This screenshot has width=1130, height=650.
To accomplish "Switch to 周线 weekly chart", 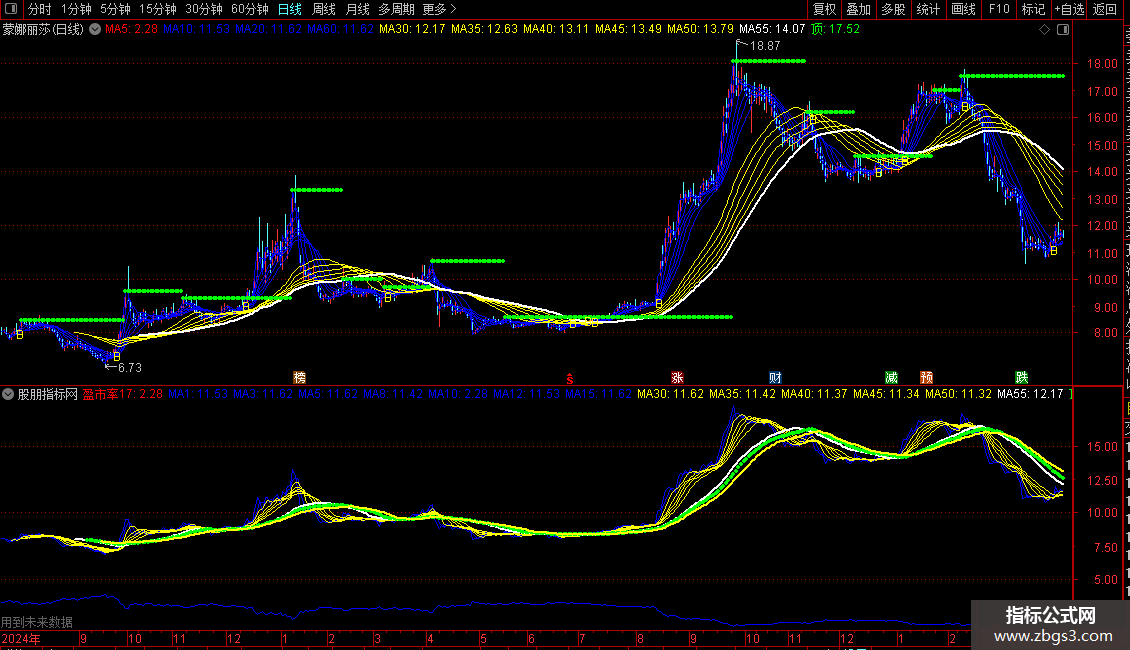I will coord(324,9).
